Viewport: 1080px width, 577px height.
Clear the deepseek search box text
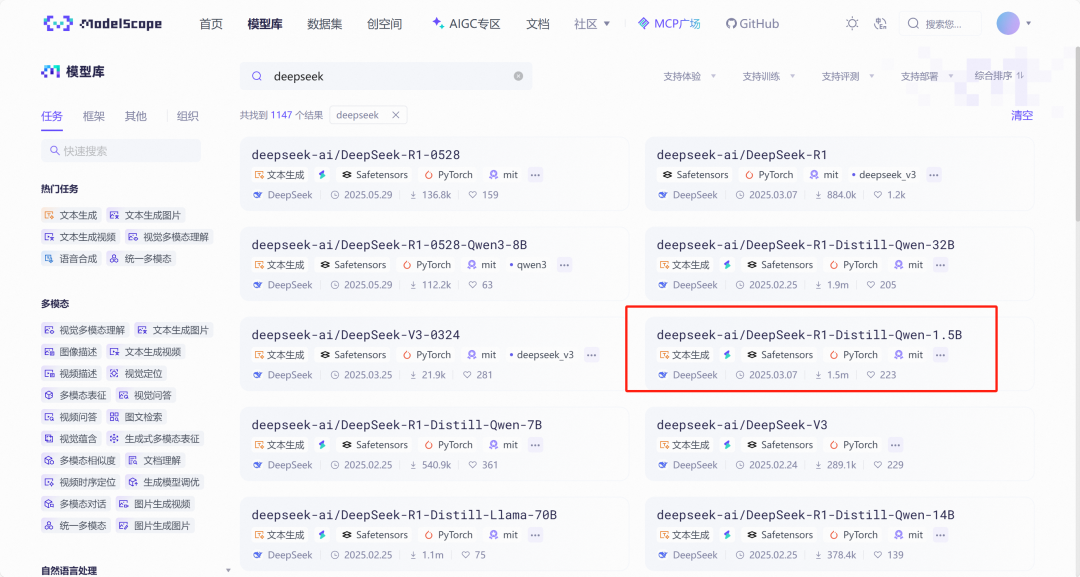click(519, 76)
